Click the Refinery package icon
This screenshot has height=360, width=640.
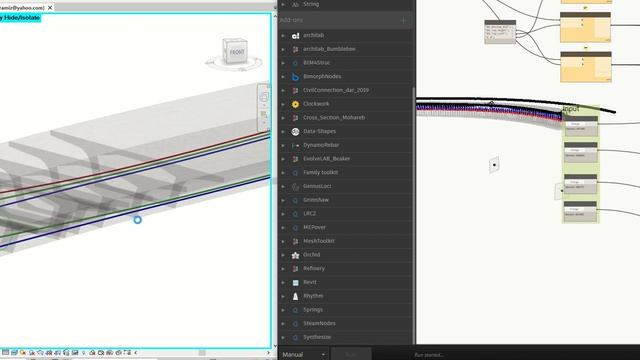pos(296,269)
